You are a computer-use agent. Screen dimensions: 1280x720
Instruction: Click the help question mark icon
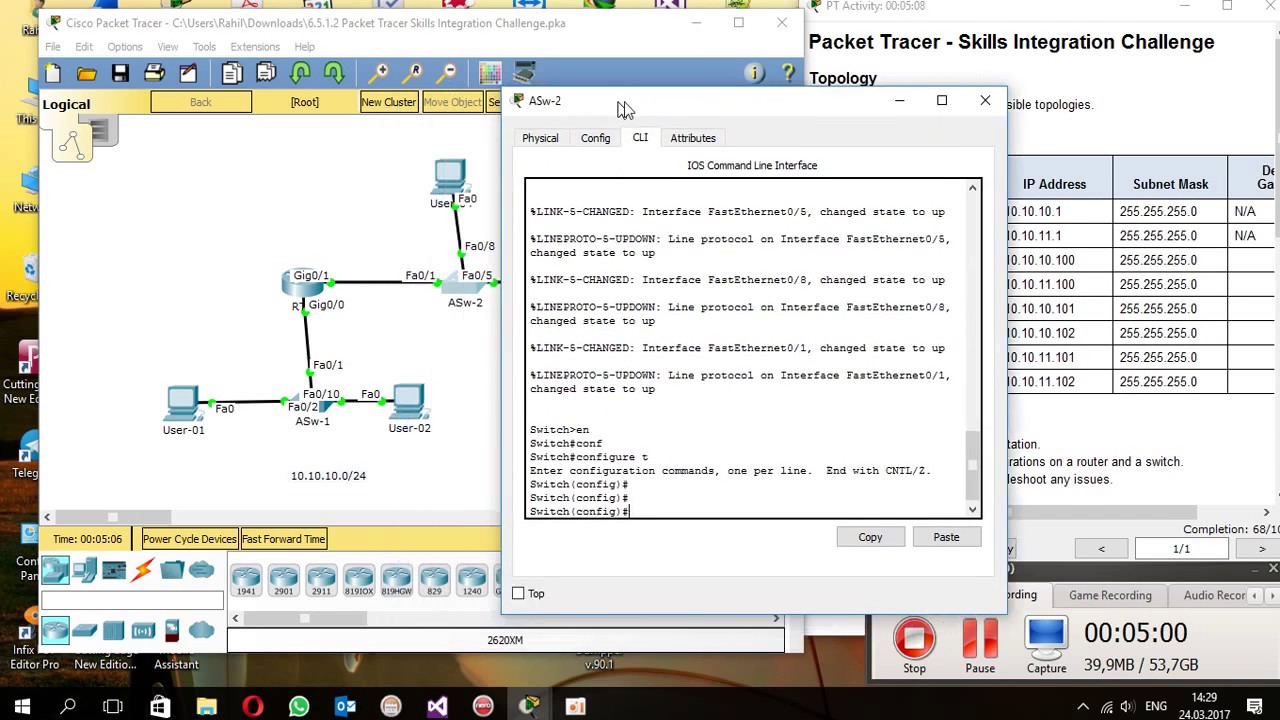[788, 73]
